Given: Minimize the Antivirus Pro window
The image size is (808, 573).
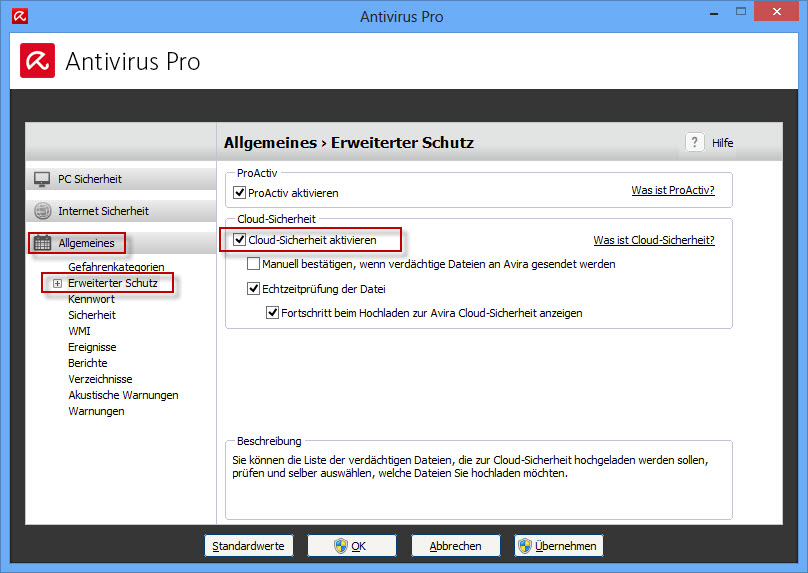Looking at the screenshot, I should click(x=714, y=12).
